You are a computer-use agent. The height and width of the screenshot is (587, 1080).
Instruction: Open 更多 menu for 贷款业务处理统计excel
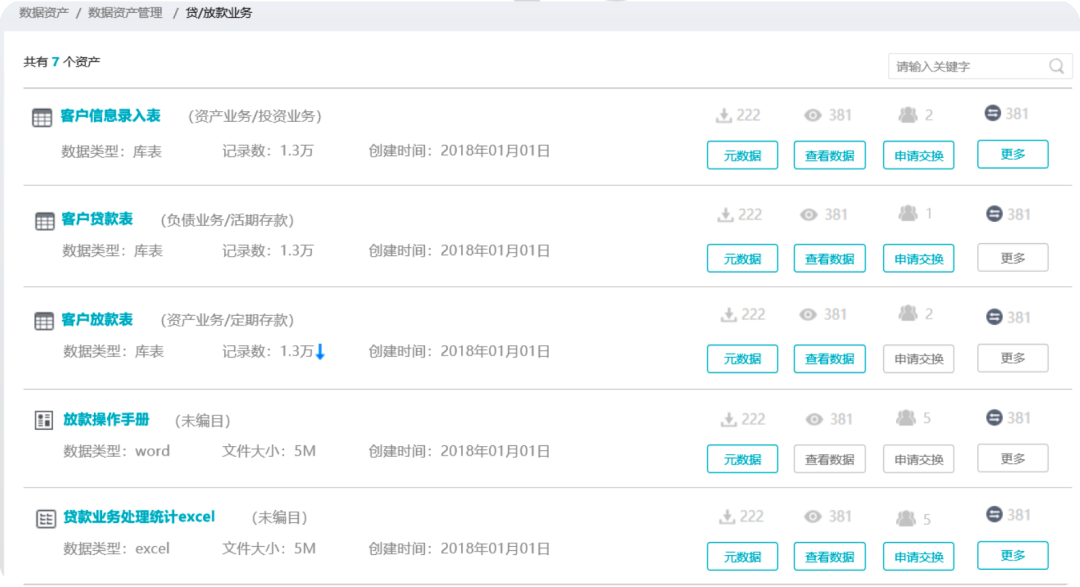1012,555
